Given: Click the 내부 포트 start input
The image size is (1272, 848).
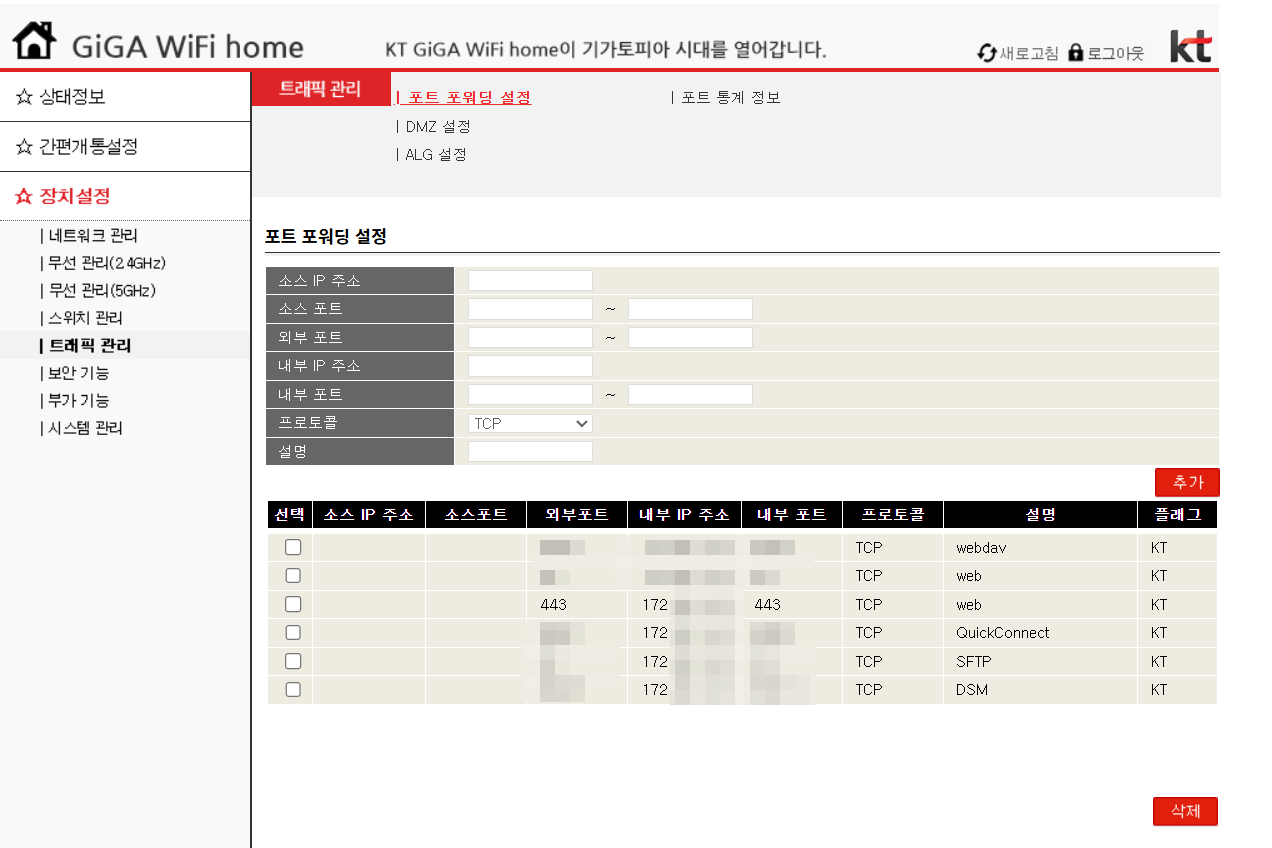Looking at the screenshot, I should point(530,394).
